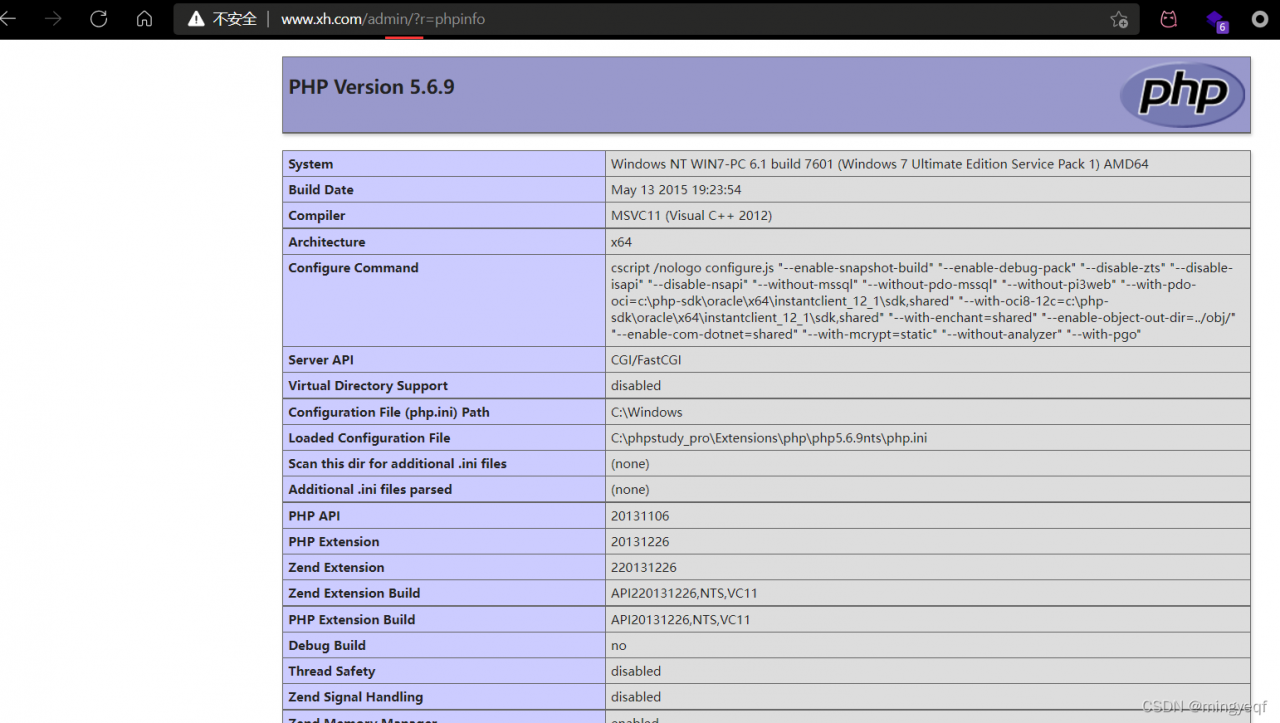Select '(none)' in the Scan this dir row
Viewport: 1280px width, 723px height.
tap(630, 464)
